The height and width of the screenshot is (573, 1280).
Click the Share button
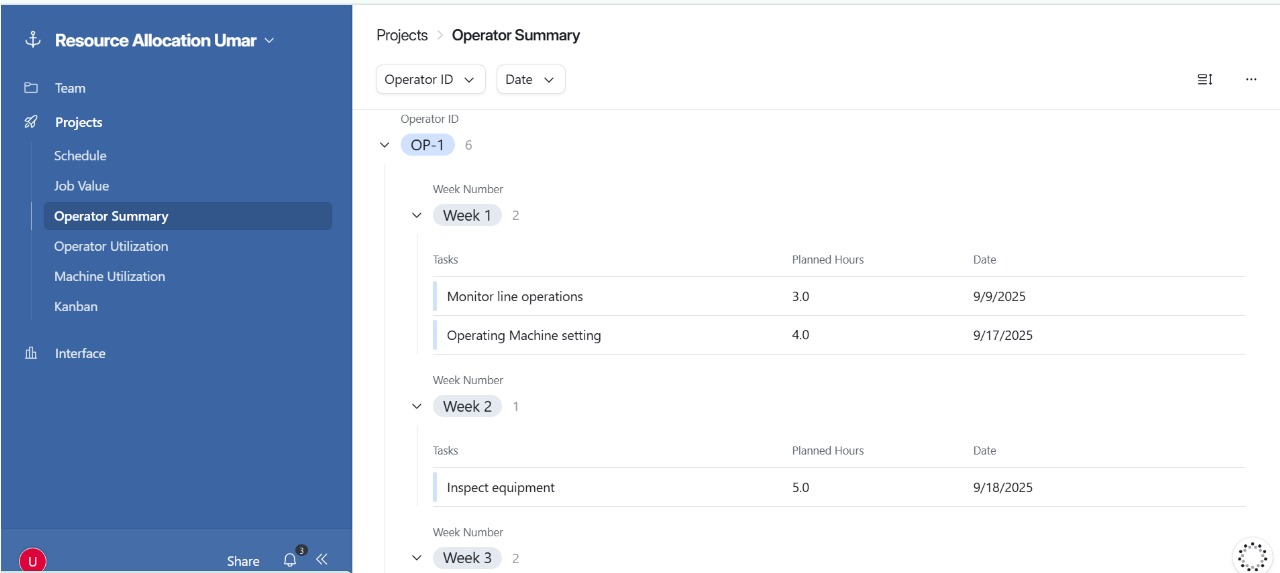243,561
